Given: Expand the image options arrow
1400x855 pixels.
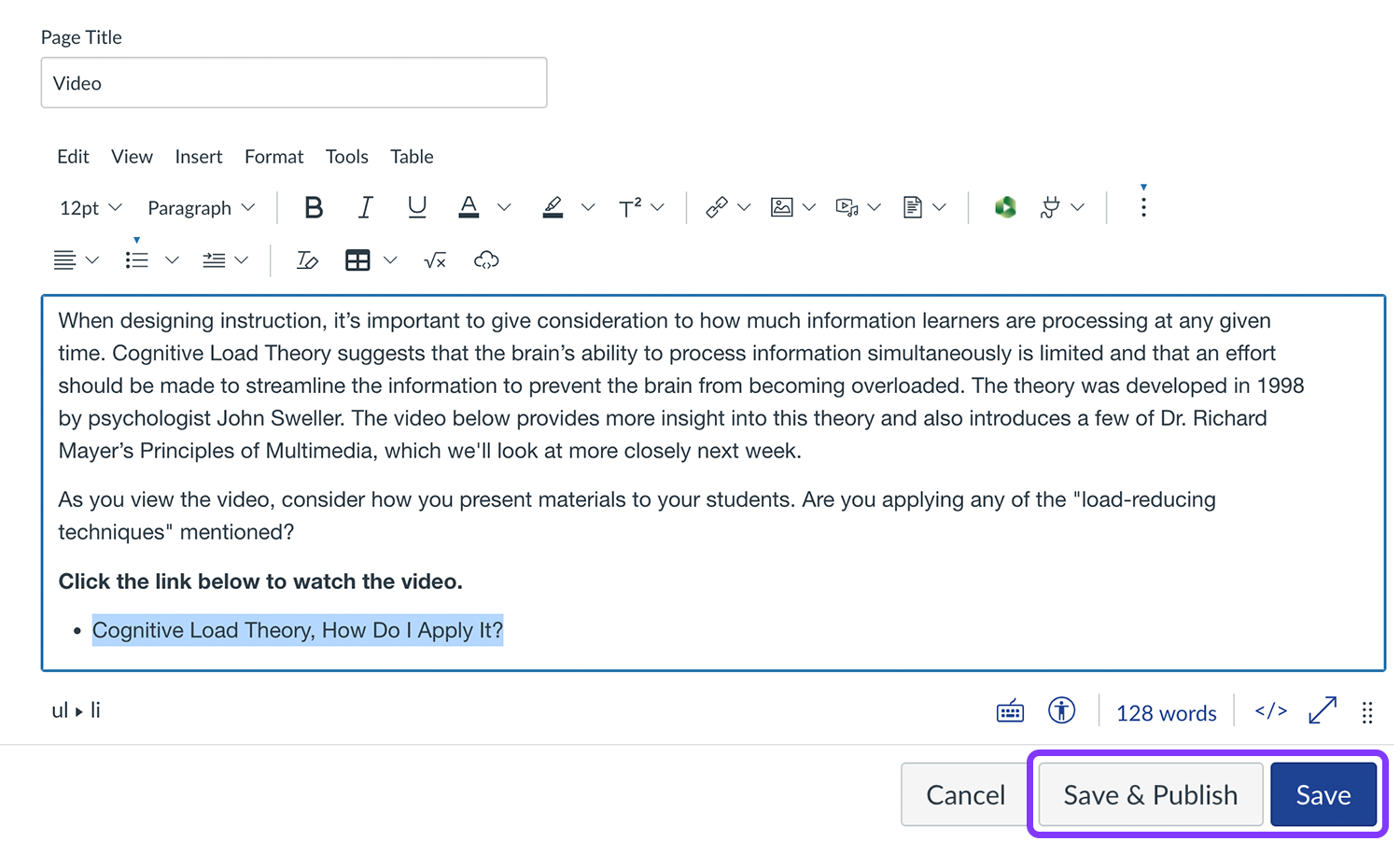Looking at the screenshot, I should coord(809,207).
